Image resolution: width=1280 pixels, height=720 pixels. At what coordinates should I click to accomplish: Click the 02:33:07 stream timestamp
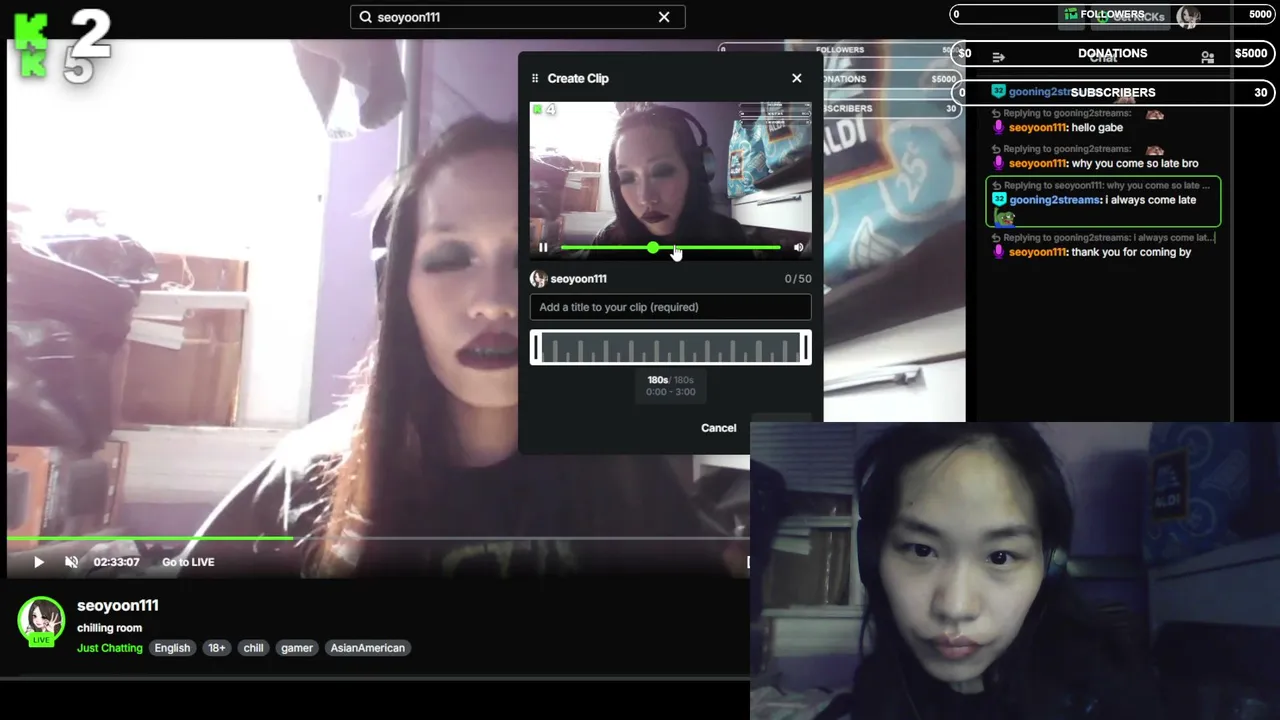tap(116, 562)
